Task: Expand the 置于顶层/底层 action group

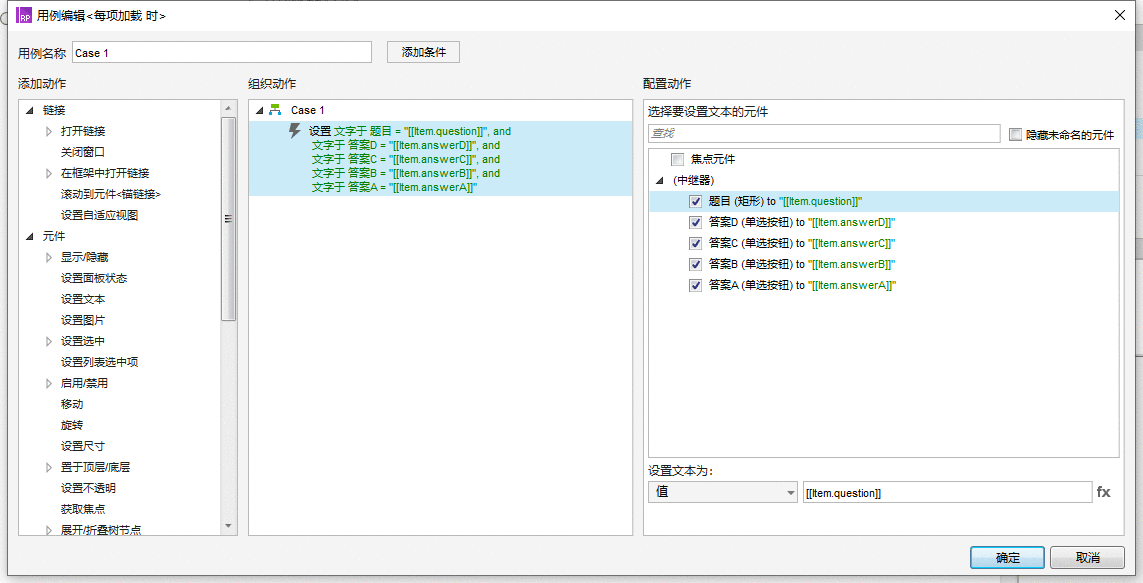Action: click(49, 467)
